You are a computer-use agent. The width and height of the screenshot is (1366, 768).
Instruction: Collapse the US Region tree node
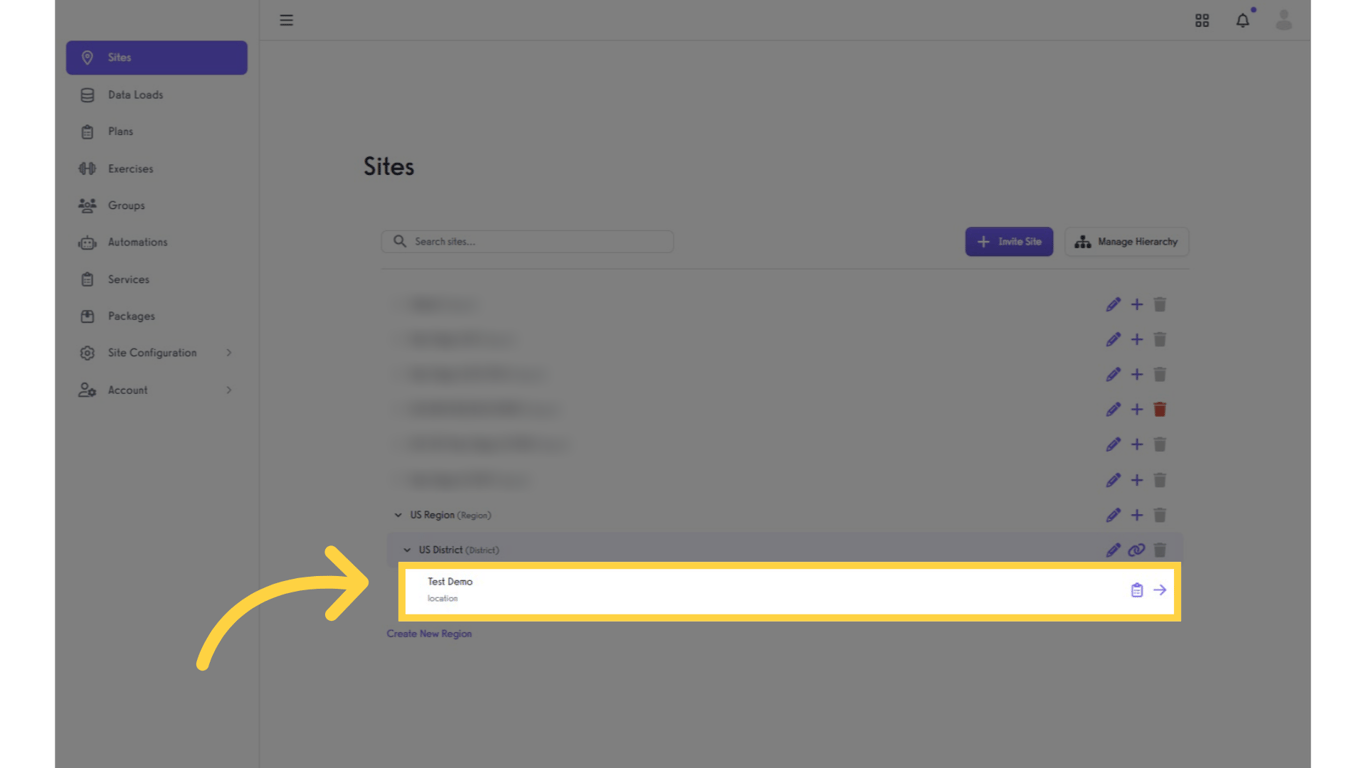point(398,515)
